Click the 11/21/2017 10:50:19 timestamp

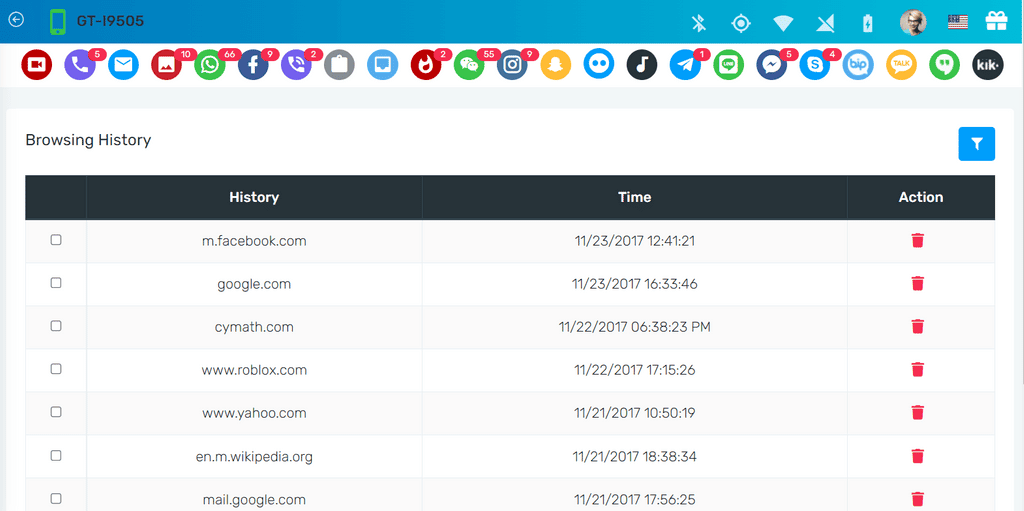[x=635, y=413]
